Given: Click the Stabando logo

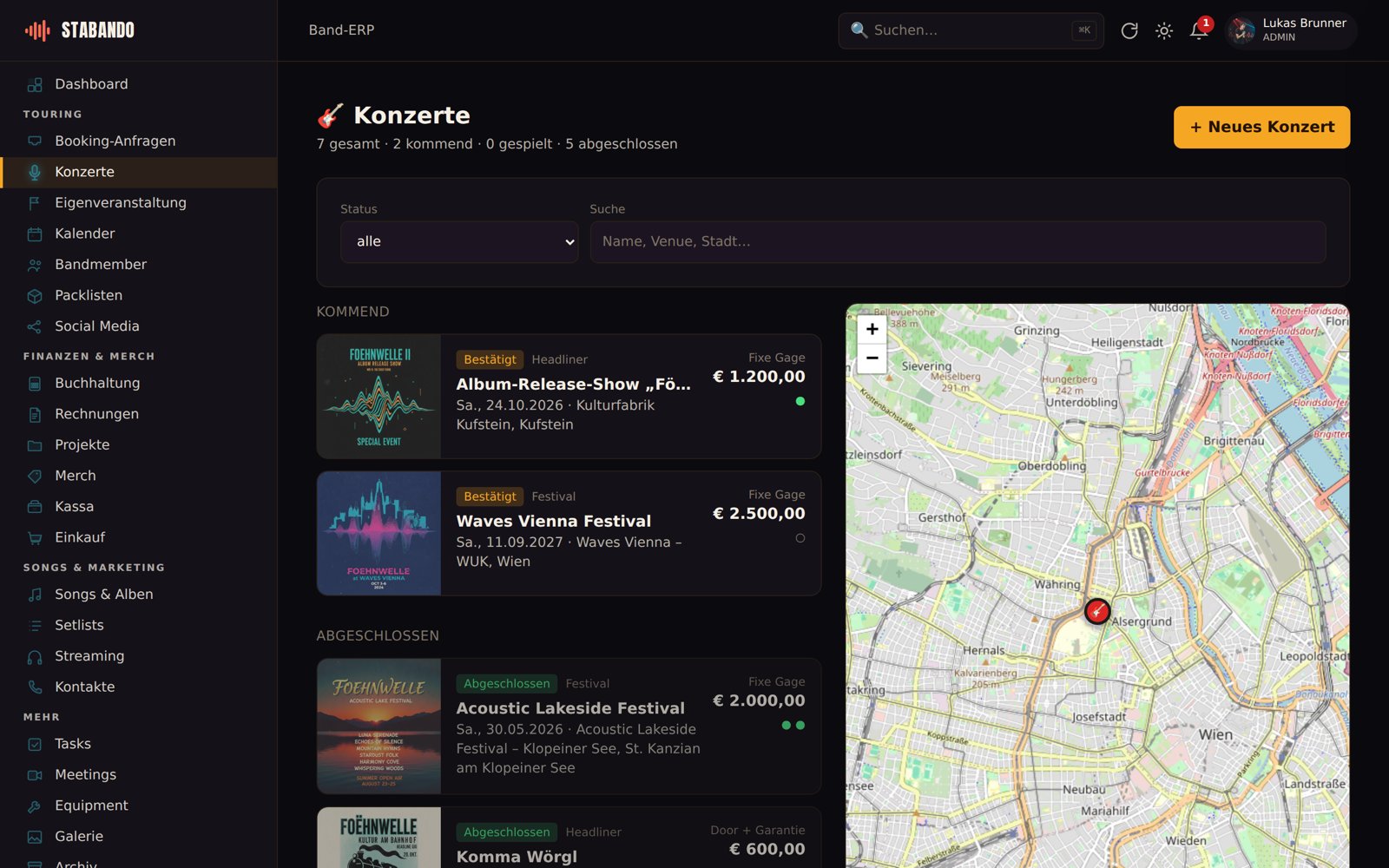Looking at the screenshot, I should coord(80,30).
